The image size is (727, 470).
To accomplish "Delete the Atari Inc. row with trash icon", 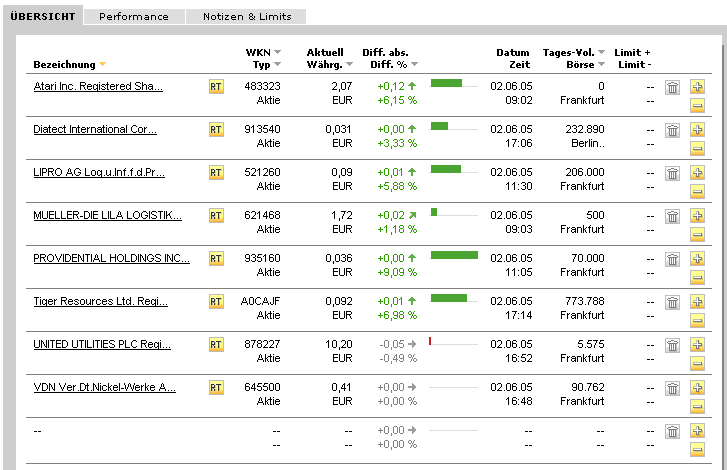I will [x=672, y=87].
